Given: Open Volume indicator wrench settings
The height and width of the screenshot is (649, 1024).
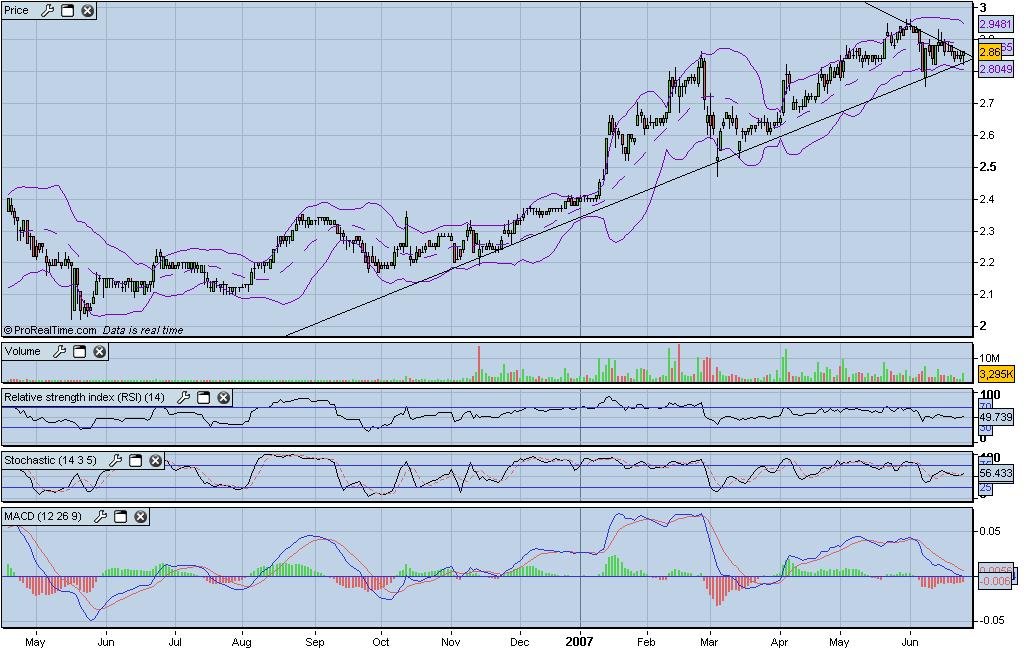Looking at the screenshot, I should 59,351.
